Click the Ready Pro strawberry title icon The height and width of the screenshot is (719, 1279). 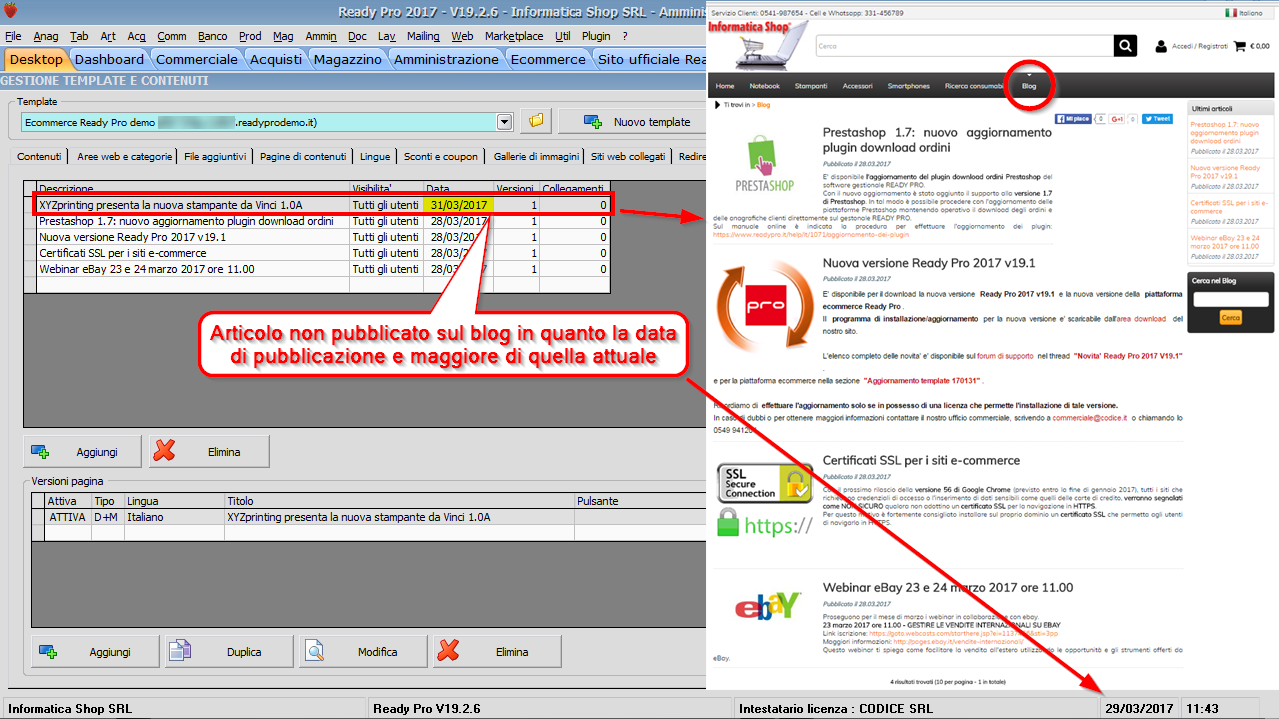click(11, 11)
